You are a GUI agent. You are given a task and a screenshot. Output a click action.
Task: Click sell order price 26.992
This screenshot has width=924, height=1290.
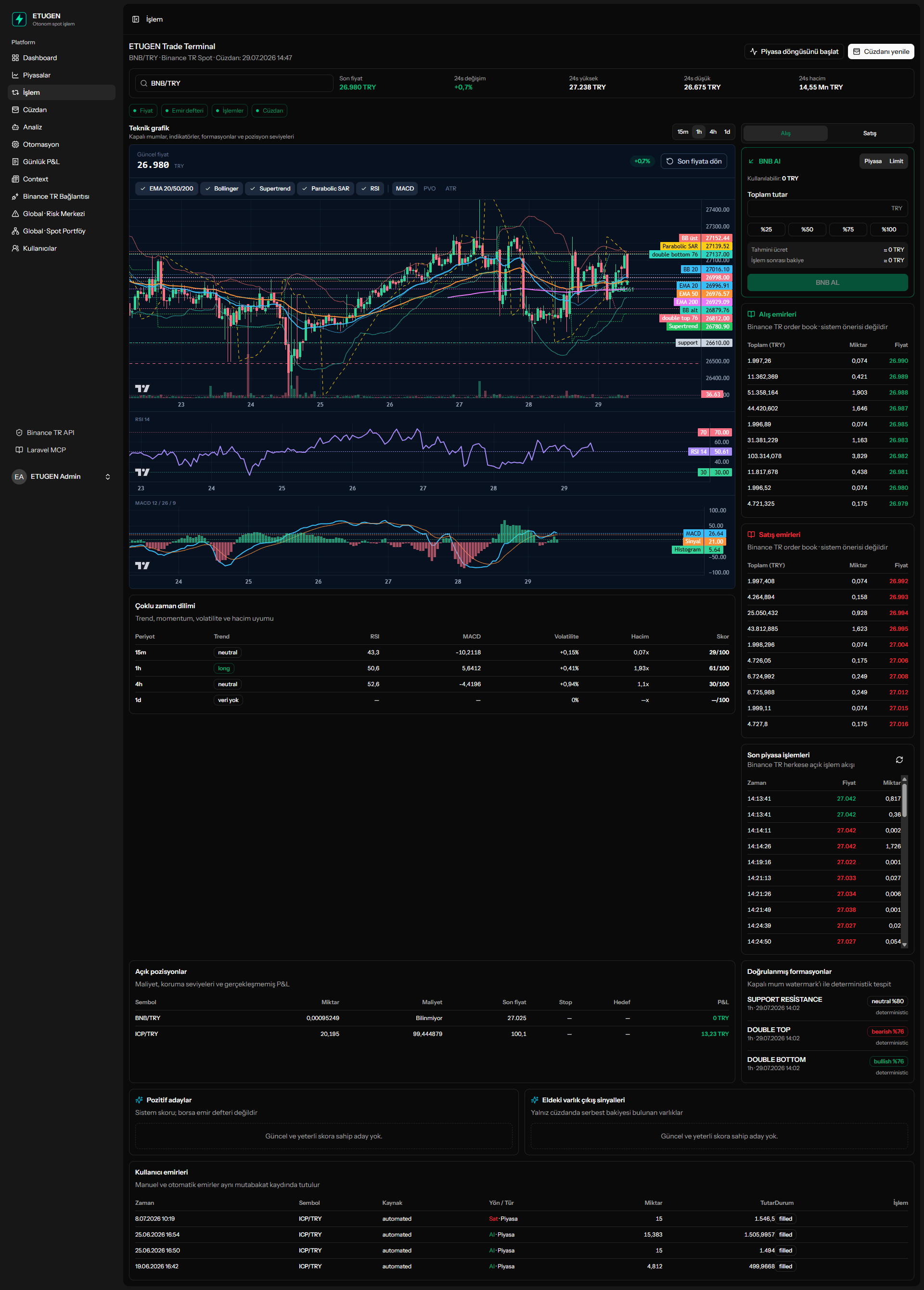pos(898,581)
